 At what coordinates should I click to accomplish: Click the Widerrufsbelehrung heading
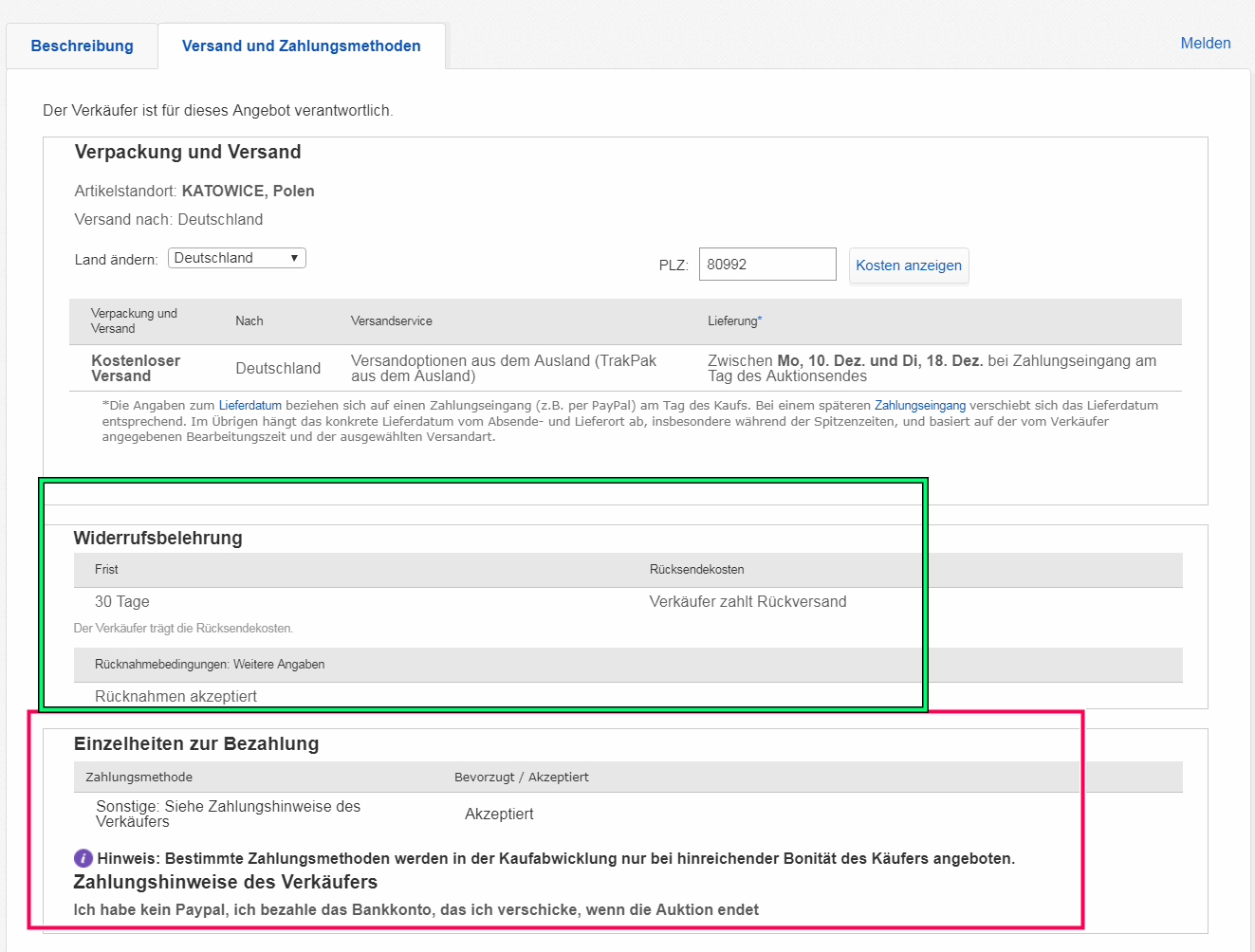[x=157, y=539]
